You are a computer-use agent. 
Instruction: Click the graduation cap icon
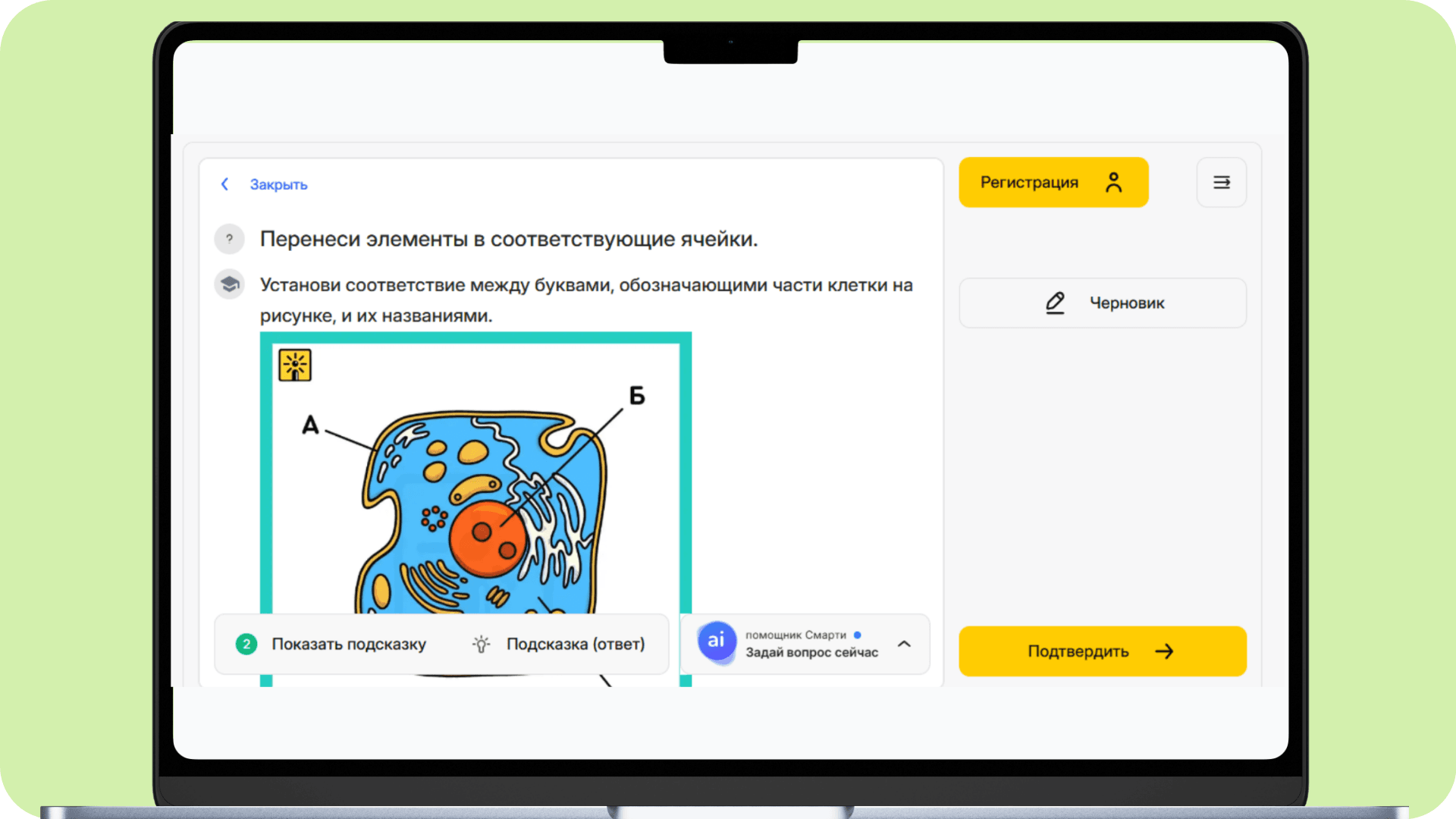229,284
